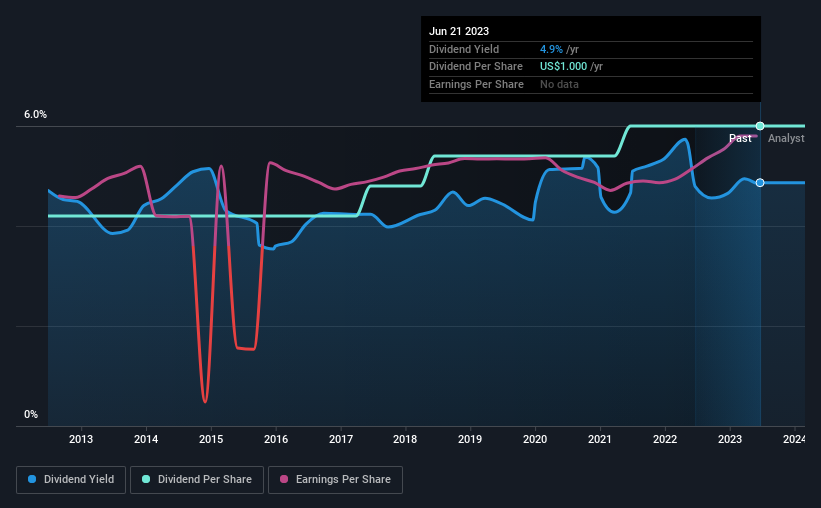The image size is (821, 508).
Task: Click the 2017 x-axis label
Action: 341,439
